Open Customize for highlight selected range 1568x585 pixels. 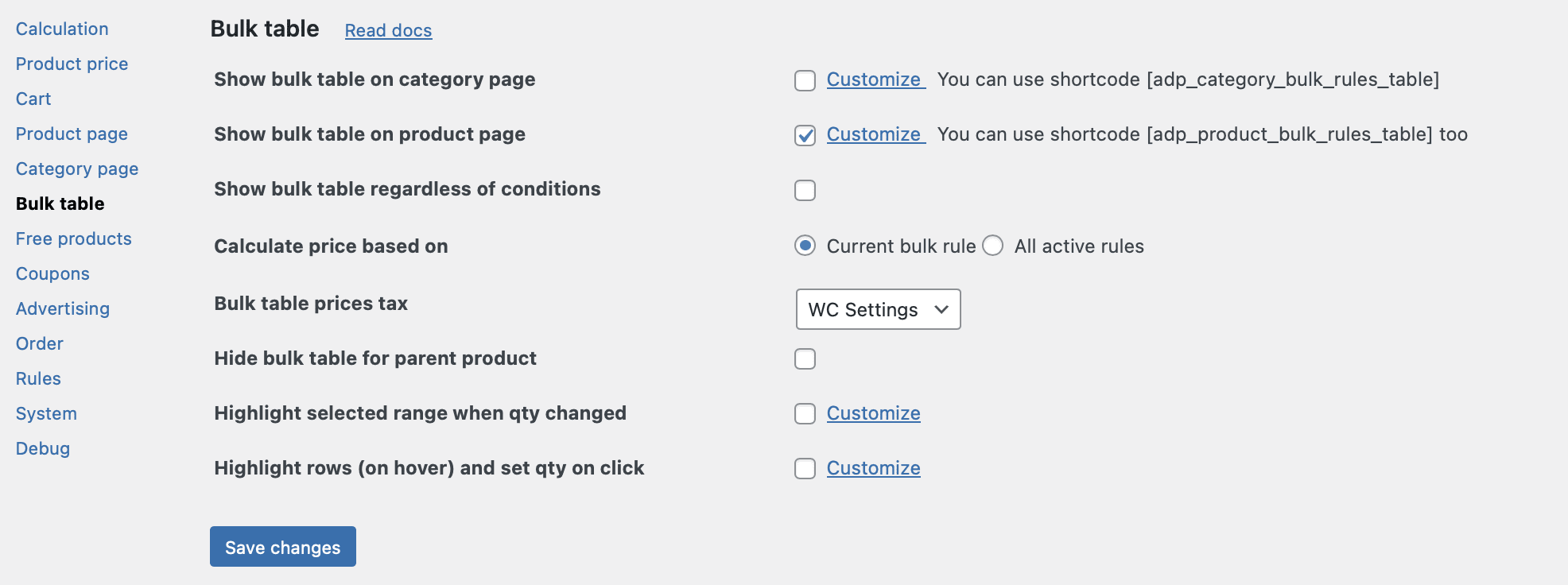pyautogui.click(x=873, y=413)
